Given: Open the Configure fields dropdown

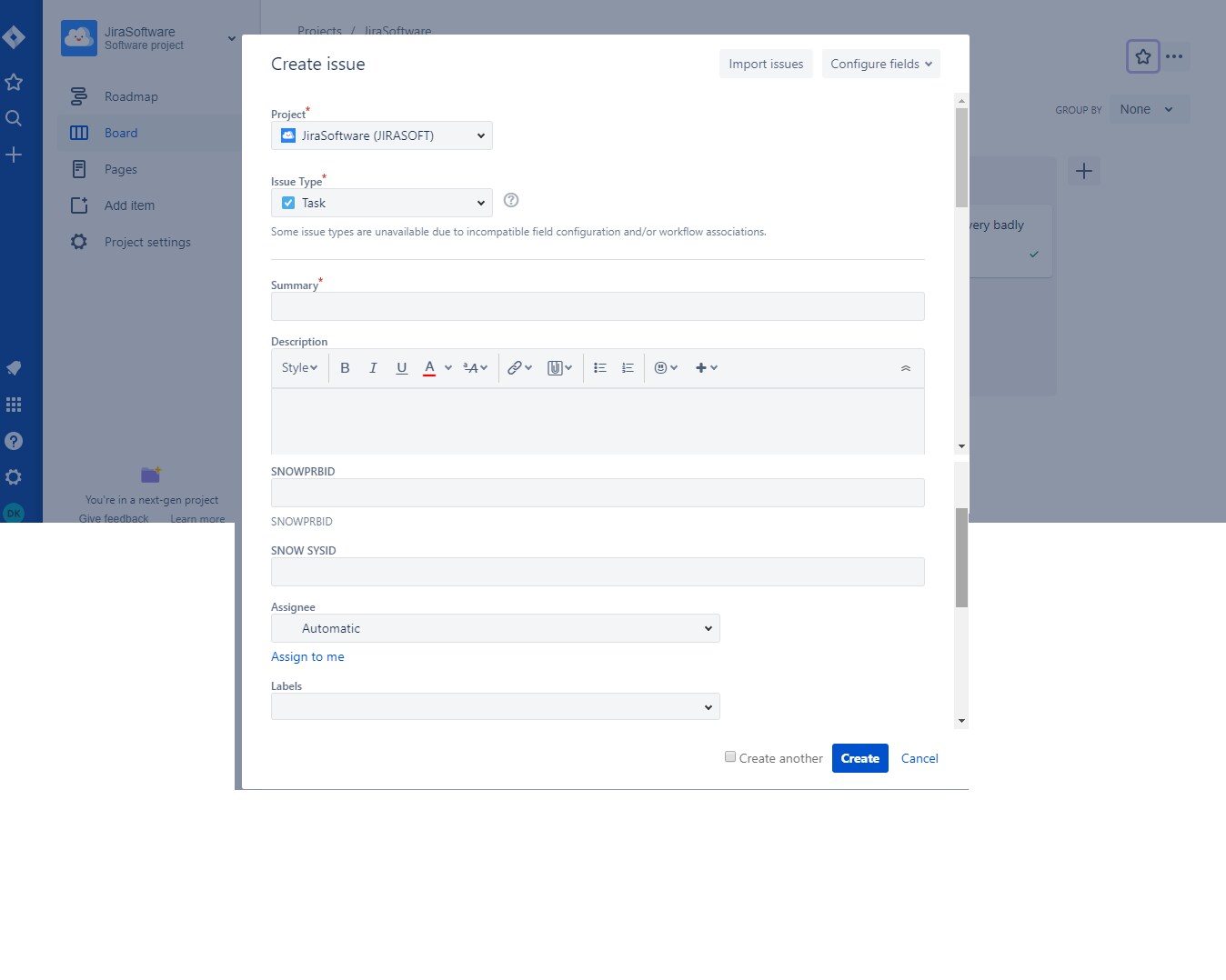Looking at the screenshot, I should click(881, 64).
